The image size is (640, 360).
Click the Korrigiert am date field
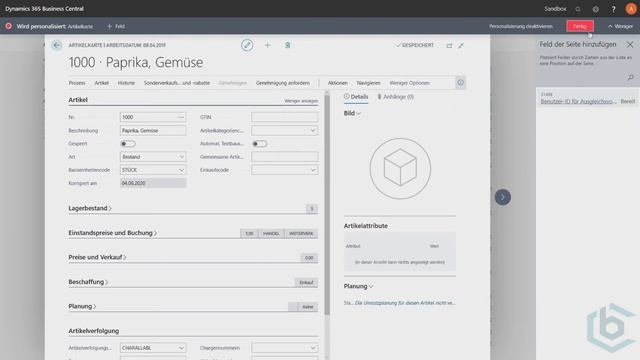(153, 183)
